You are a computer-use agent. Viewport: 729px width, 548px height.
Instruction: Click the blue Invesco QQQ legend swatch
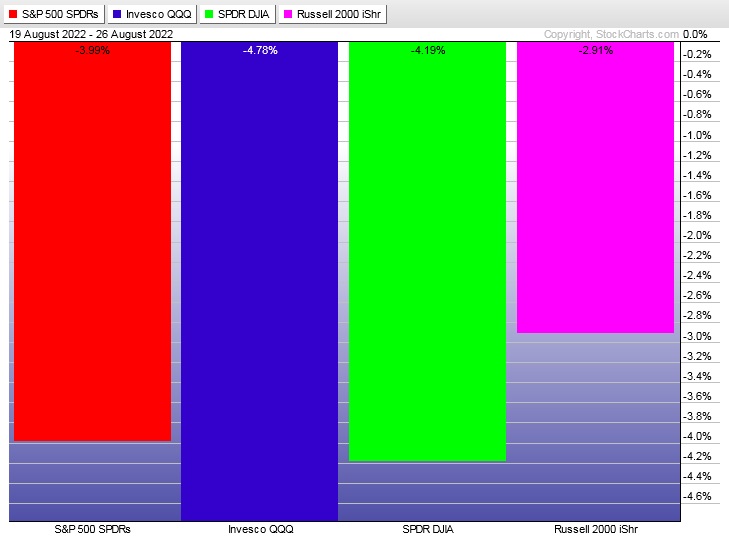117,14
